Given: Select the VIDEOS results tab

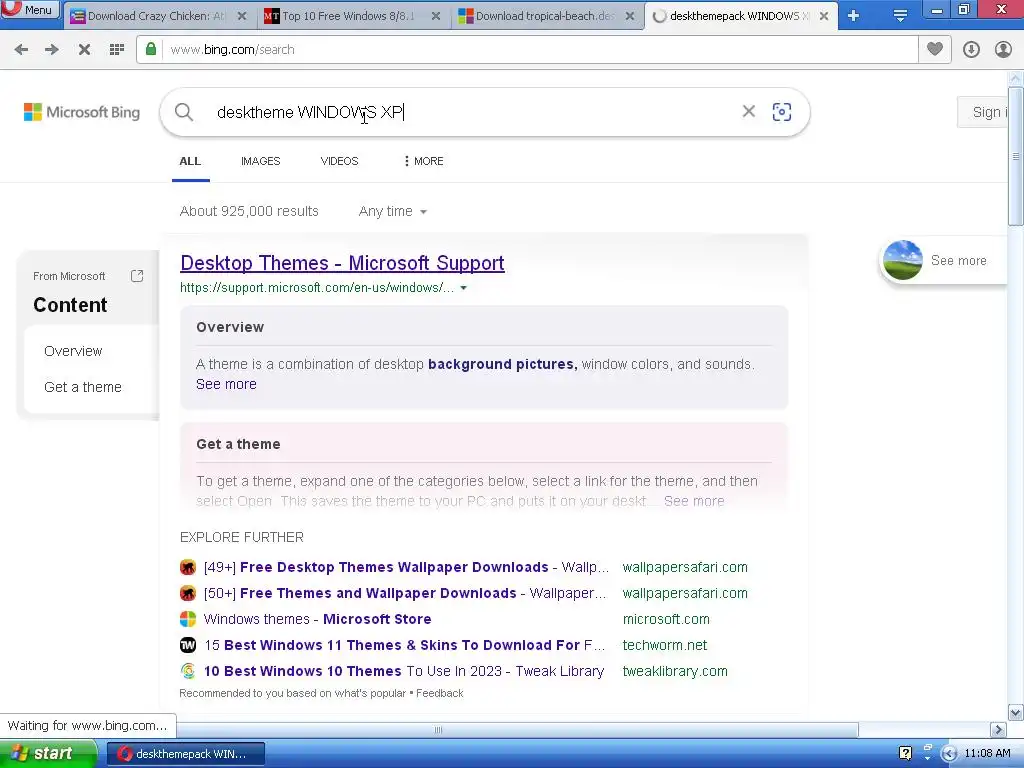Looking at the screenshot, I should (340, 161).
